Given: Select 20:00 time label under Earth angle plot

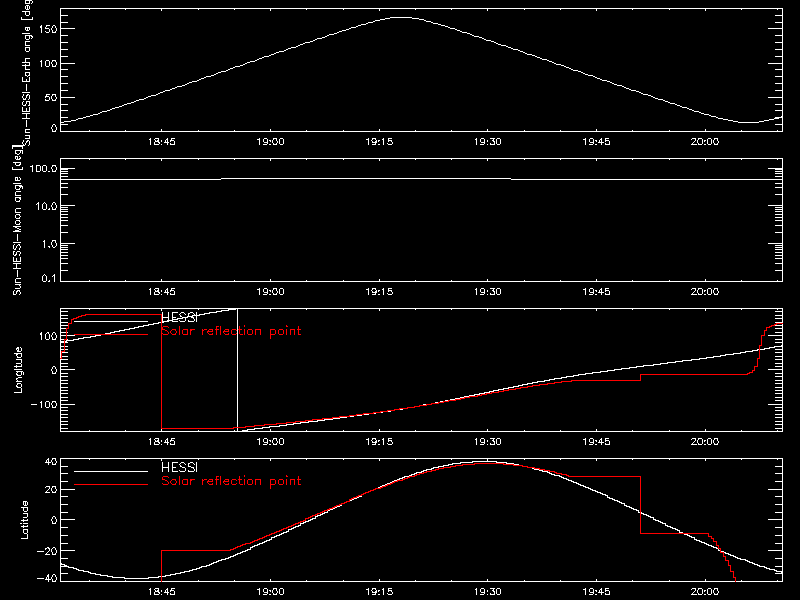Looking at the screenshot, I should pyautogui.click(x=705, y=141).
